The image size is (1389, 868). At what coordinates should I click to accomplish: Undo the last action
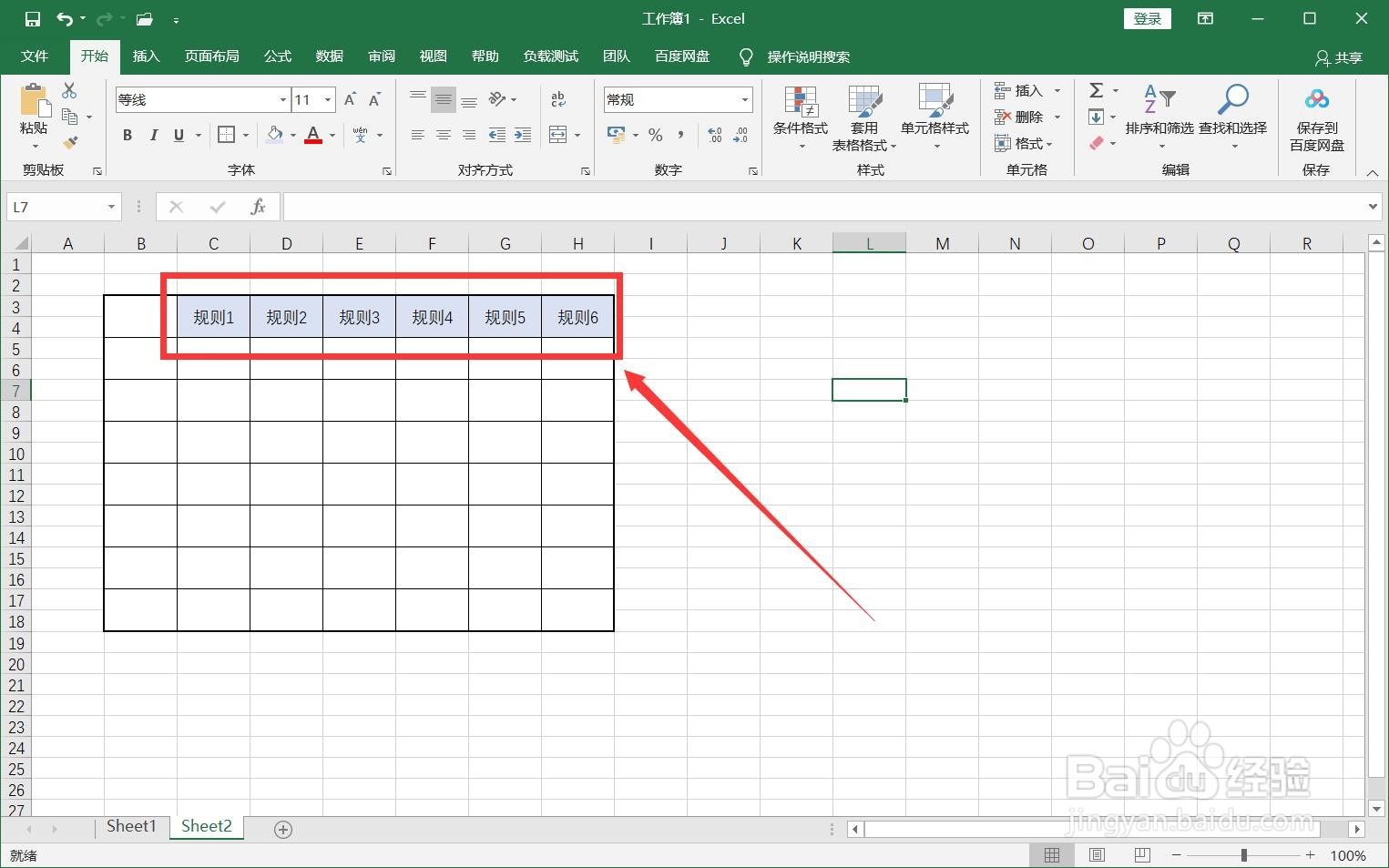(x=65, y=19)
